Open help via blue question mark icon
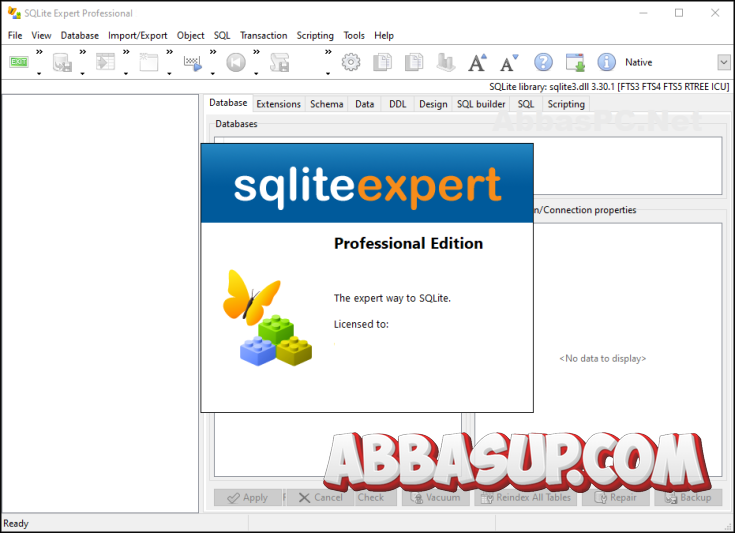The width and height of the screenshot is (735, 533). tap(543, 62)
